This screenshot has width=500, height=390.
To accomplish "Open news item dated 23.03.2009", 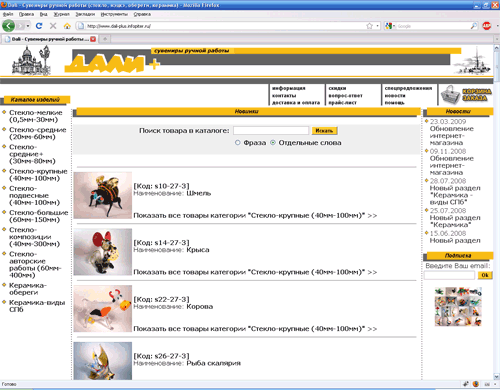I will [x=452, y=132].
